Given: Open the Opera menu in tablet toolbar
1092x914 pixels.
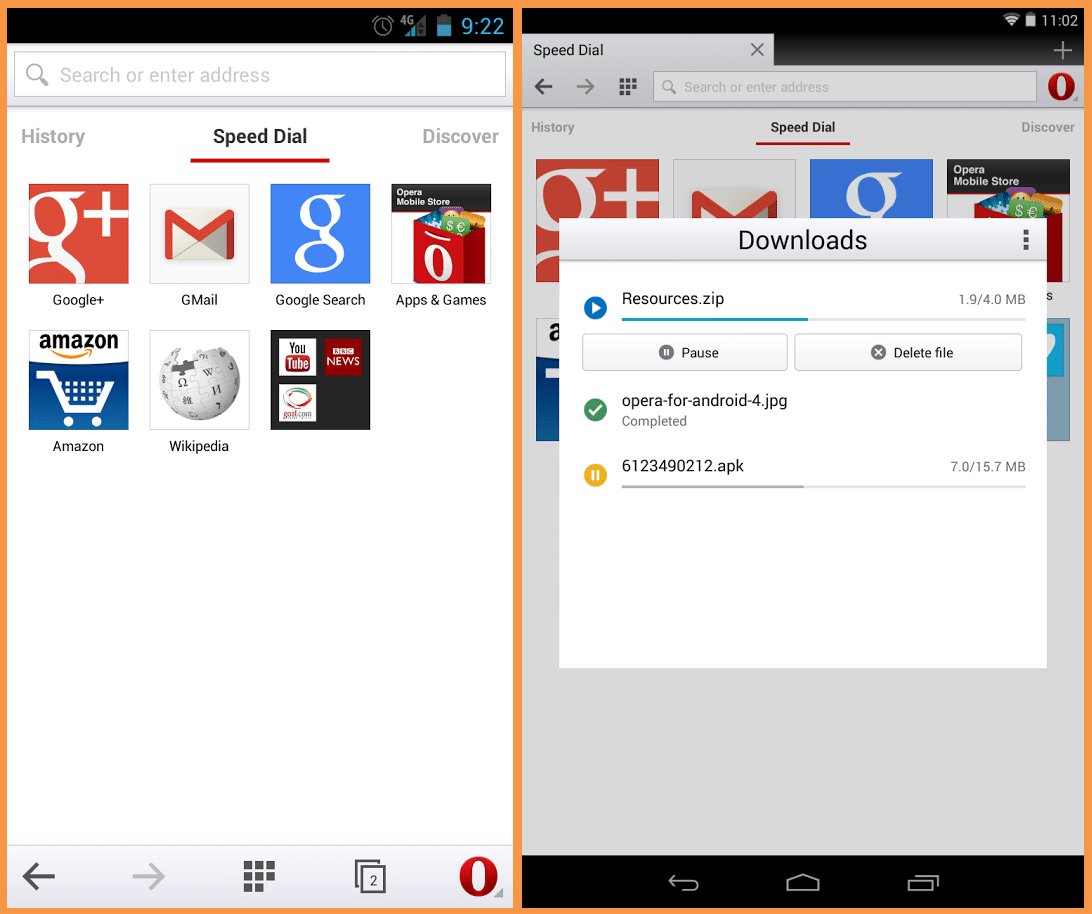Looking at the screenshot, I should click(1062, 86).
